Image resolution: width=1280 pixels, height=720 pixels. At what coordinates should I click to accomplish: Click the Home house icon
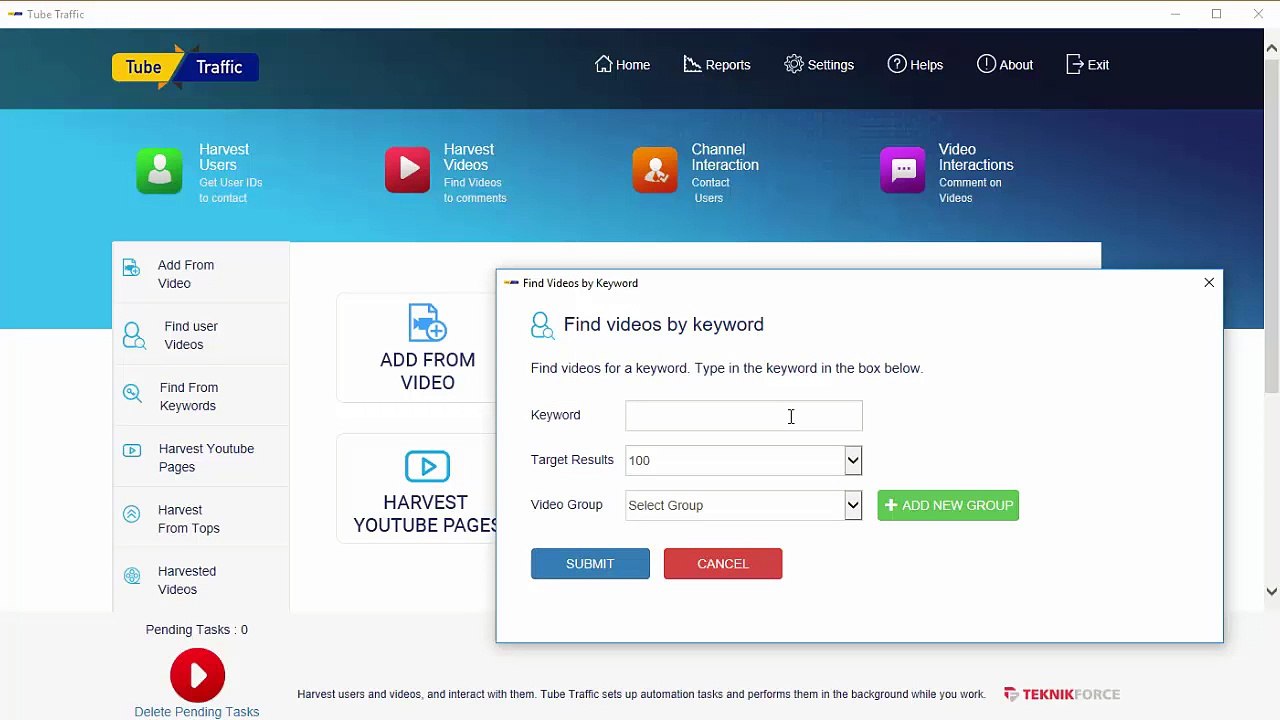pos(603,64)
